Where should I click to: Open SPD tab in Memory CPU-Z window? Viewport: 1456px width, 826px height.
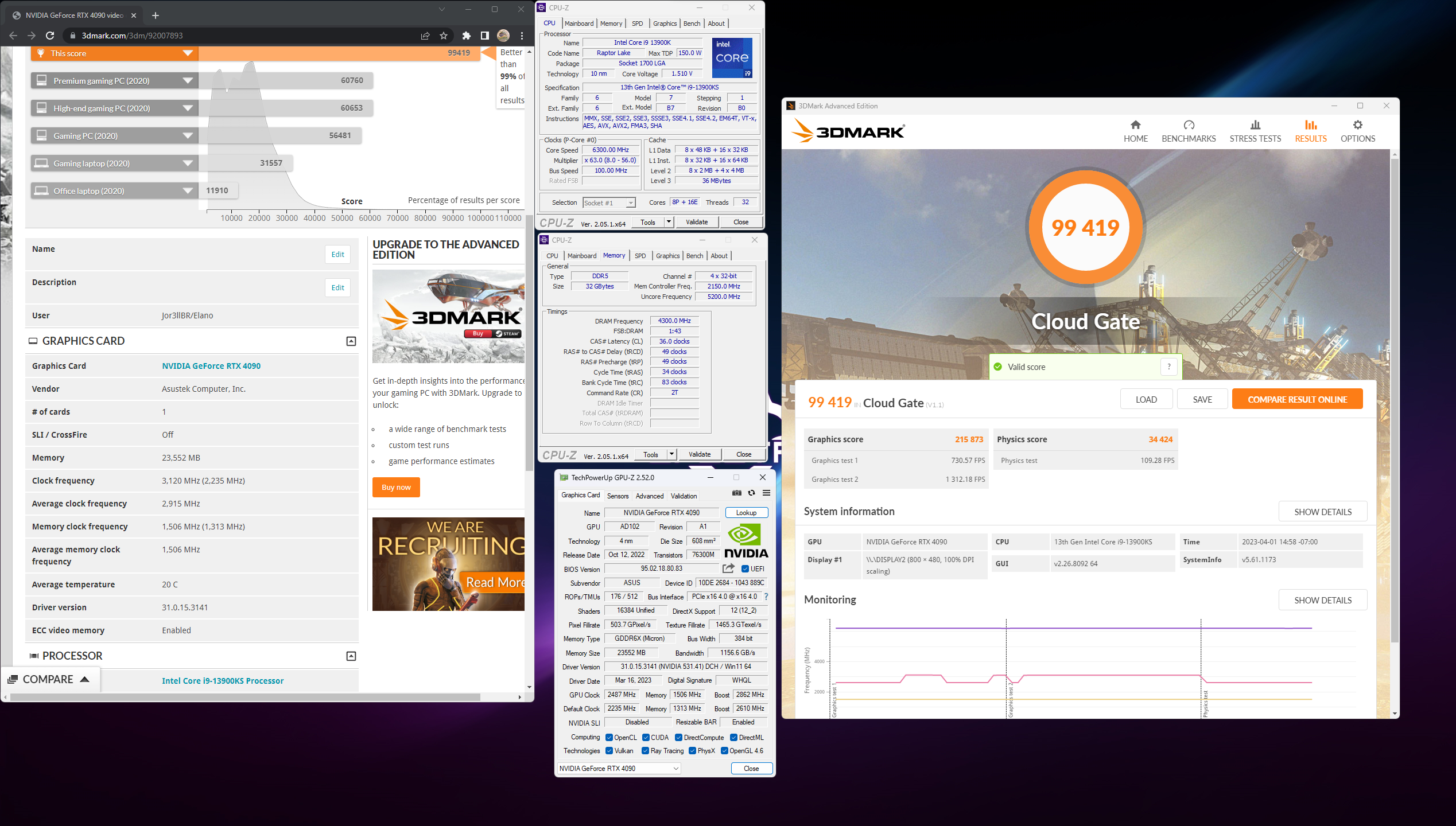pyautogui.click(x=640, y=256)
